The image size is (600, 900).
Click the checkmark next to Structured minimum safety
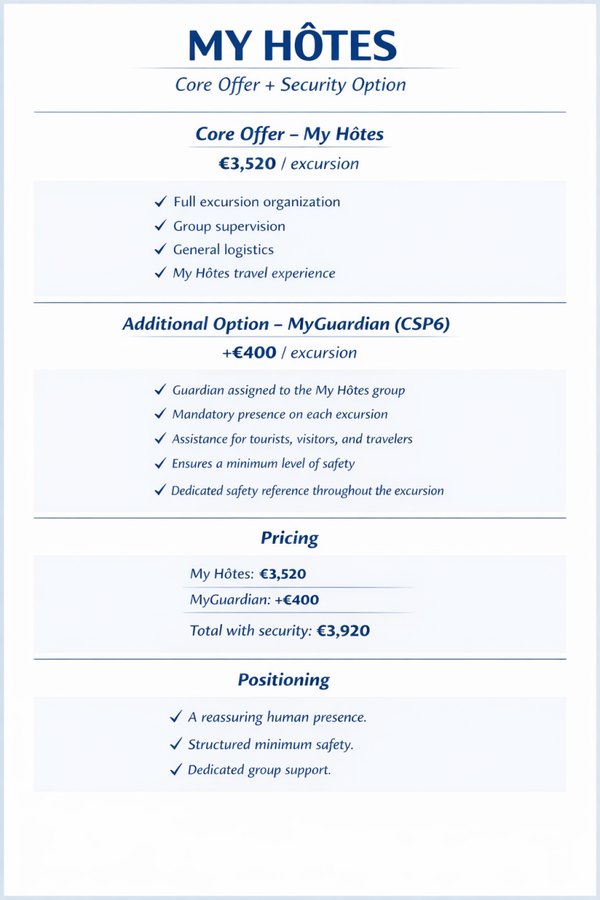(176, 744)
